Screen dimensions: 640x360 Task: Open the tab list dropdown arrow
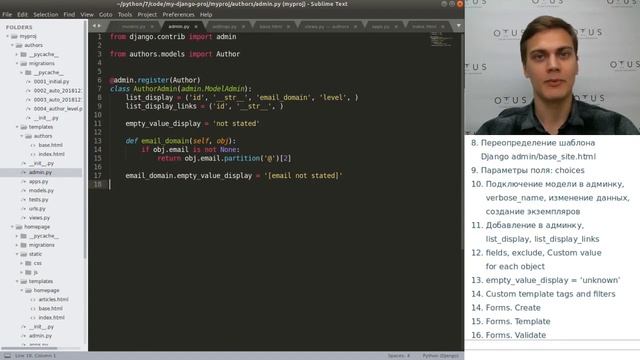[459, 26]
